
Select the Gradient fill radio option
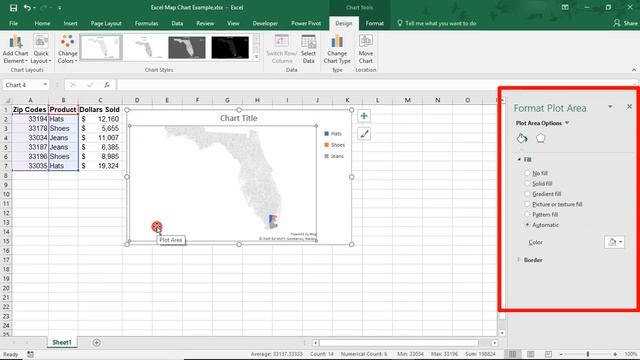point(527,193)
